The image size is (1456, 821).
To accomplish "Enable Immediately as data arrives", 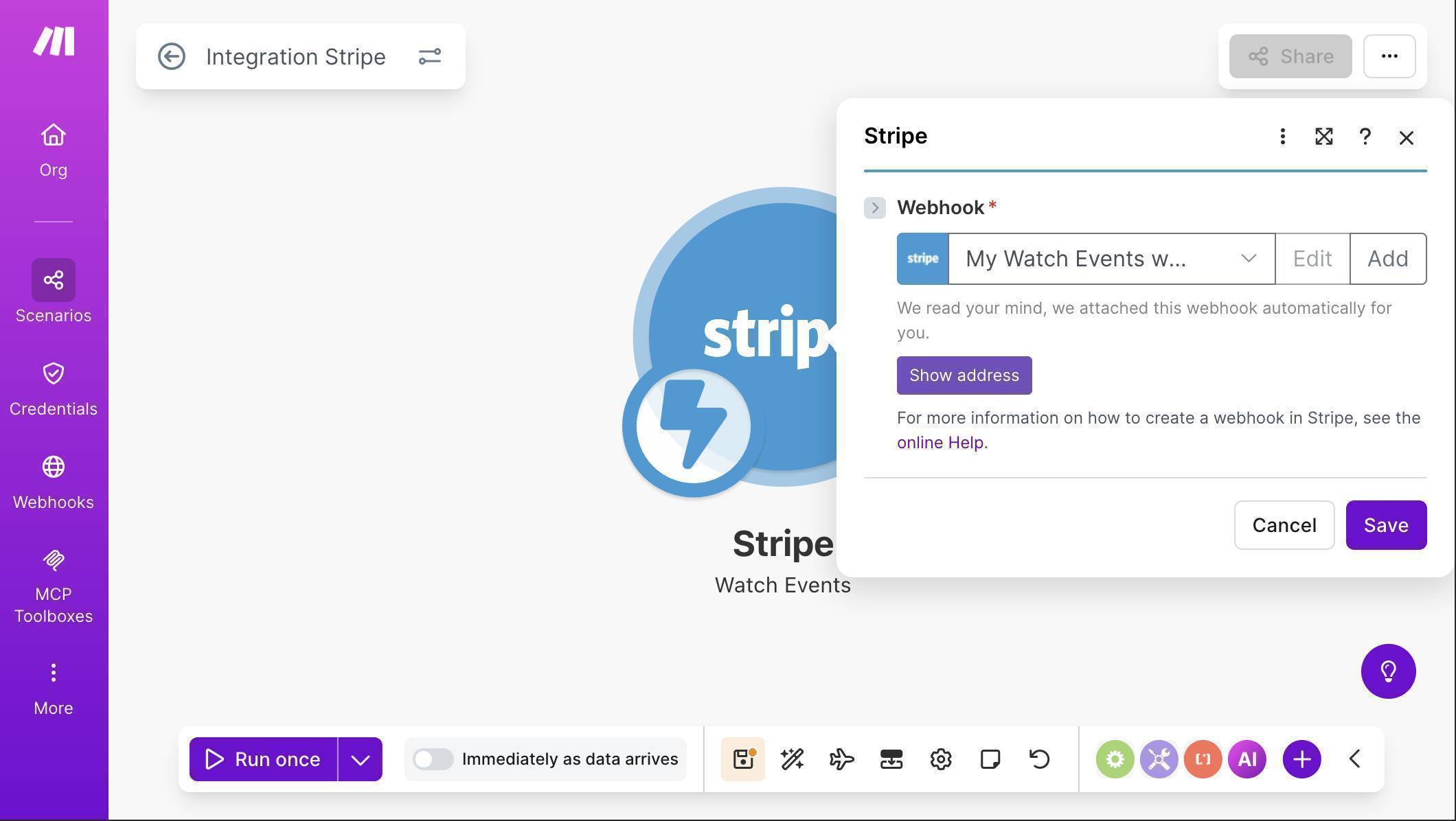I will [x=433, y=759].
